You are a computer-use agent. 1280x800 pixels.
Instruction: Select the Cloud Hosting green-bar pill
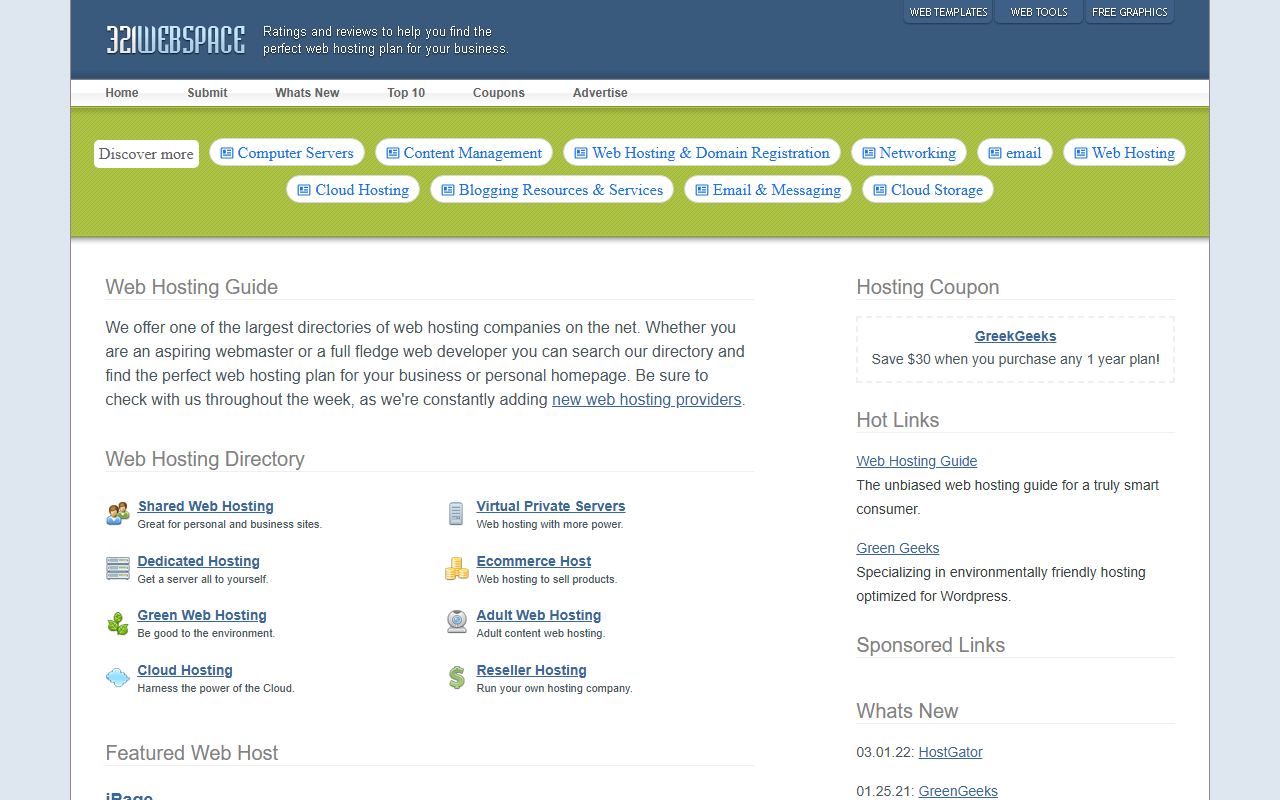click(x=353, y=190)
